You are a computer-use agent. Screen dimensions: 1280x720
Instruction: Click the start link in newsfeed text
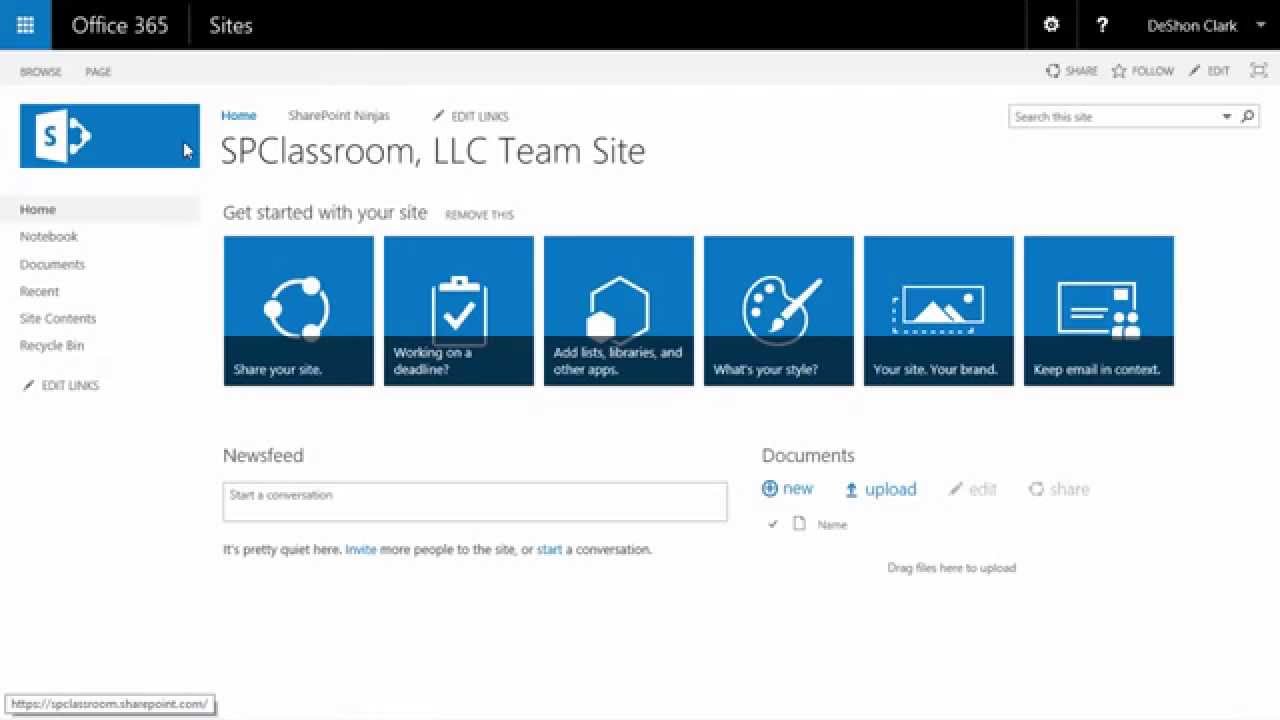pos(549,550)
